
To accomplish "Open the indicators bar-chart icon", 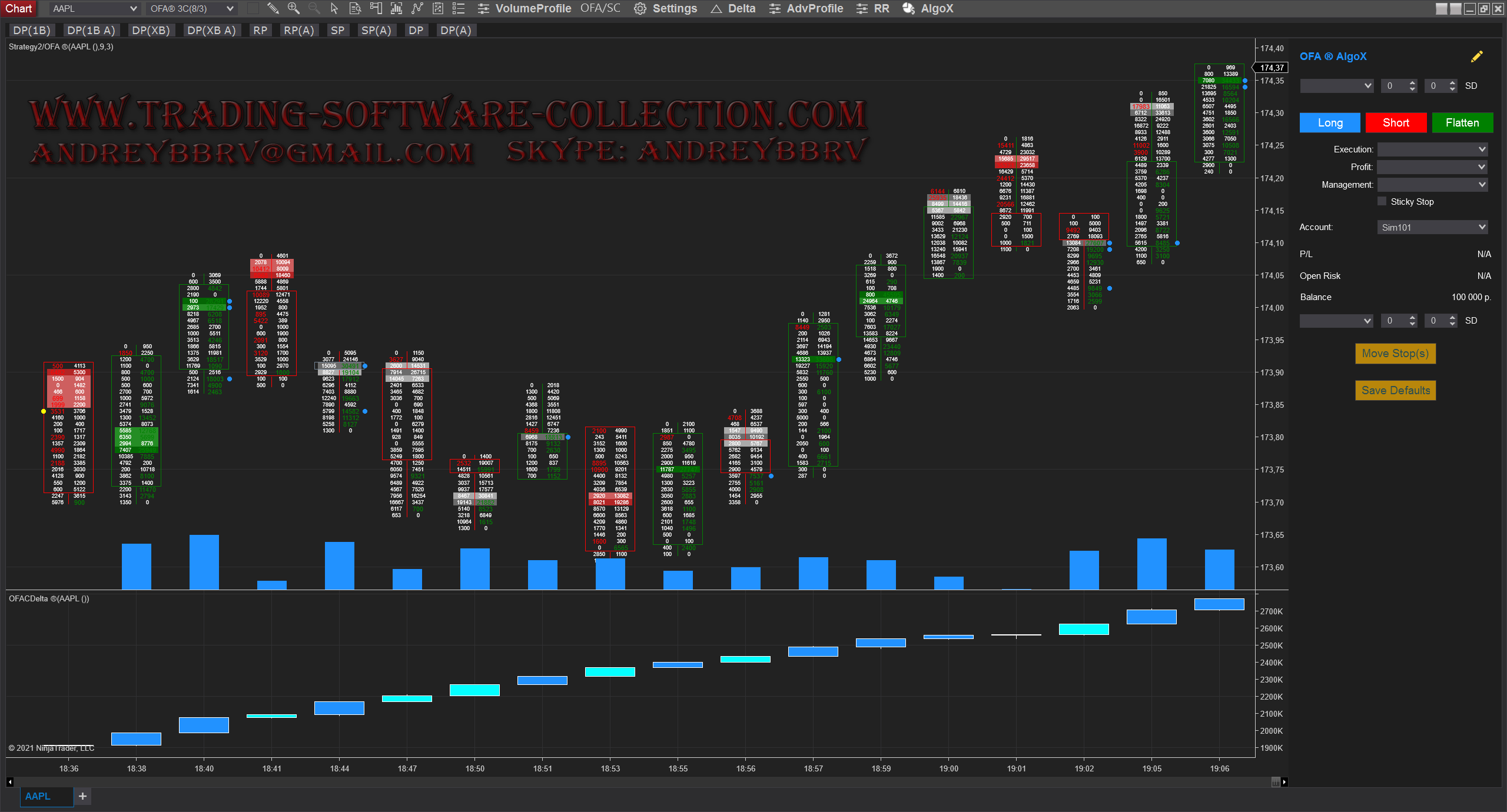I will 396,8.
